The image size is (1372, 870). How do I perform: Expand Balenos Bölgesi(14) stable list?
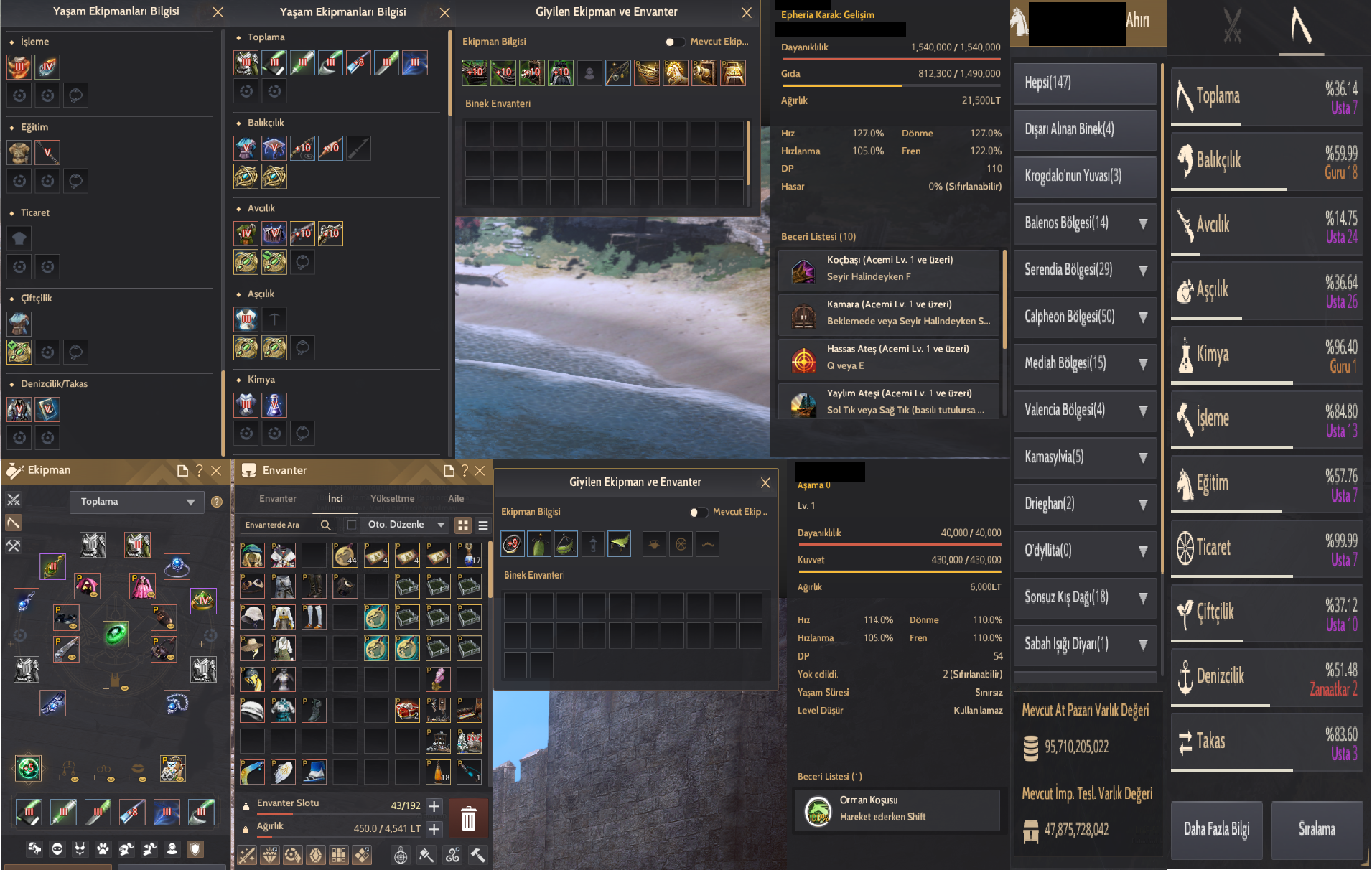click(x=1086, y=223)
